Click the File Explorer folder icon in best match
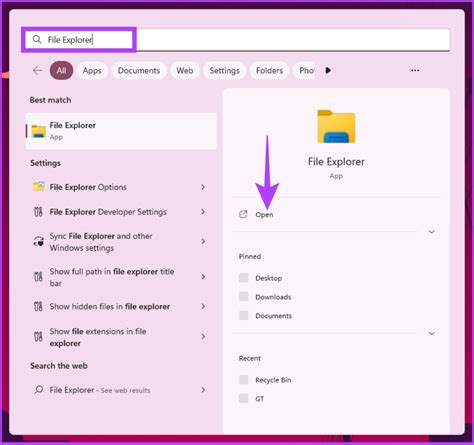The width and height of the screenshot is (474, 445). (38, 131)
